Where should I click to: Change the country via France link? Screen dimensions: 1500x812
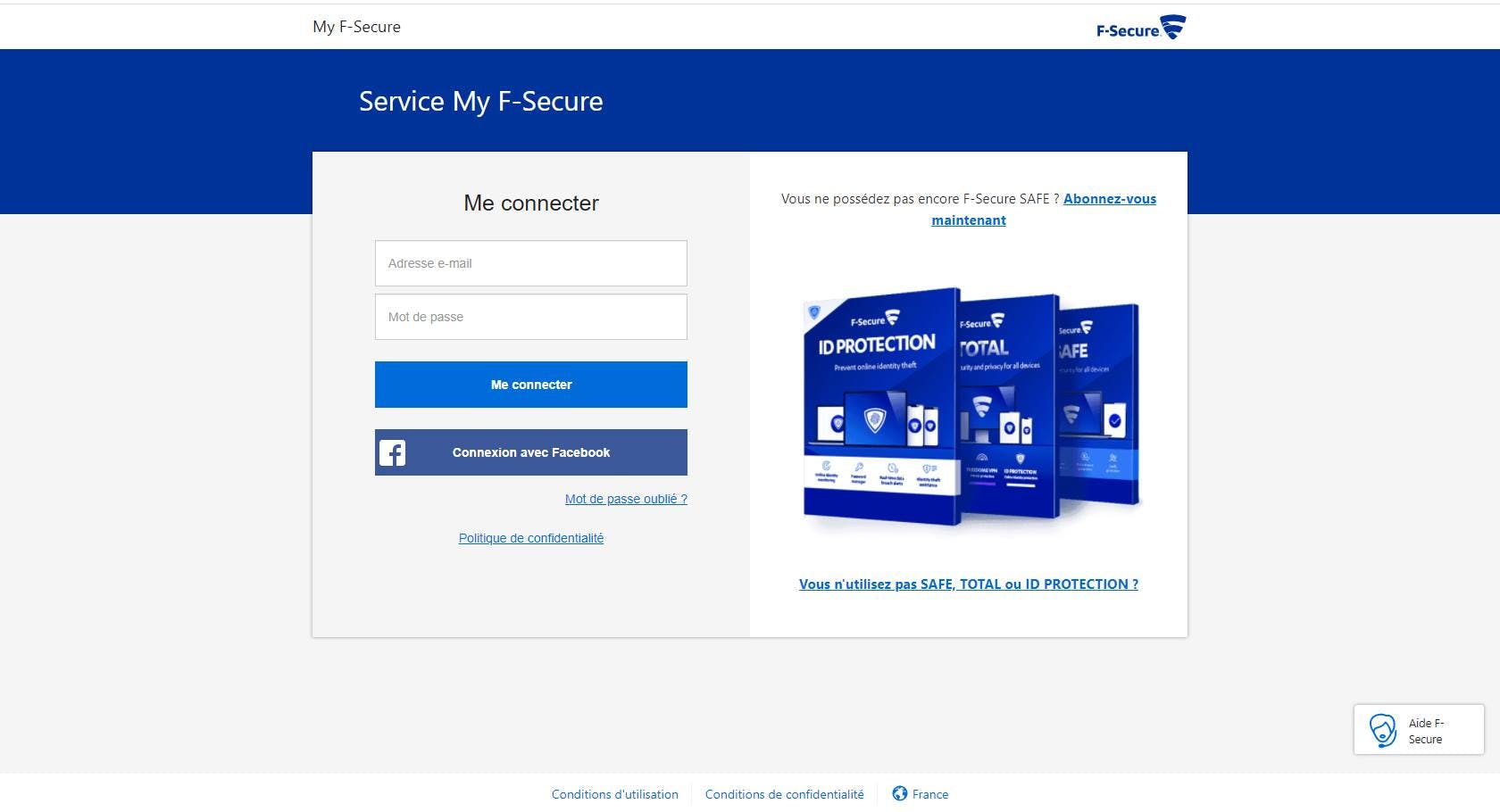[x=930, y=794]
